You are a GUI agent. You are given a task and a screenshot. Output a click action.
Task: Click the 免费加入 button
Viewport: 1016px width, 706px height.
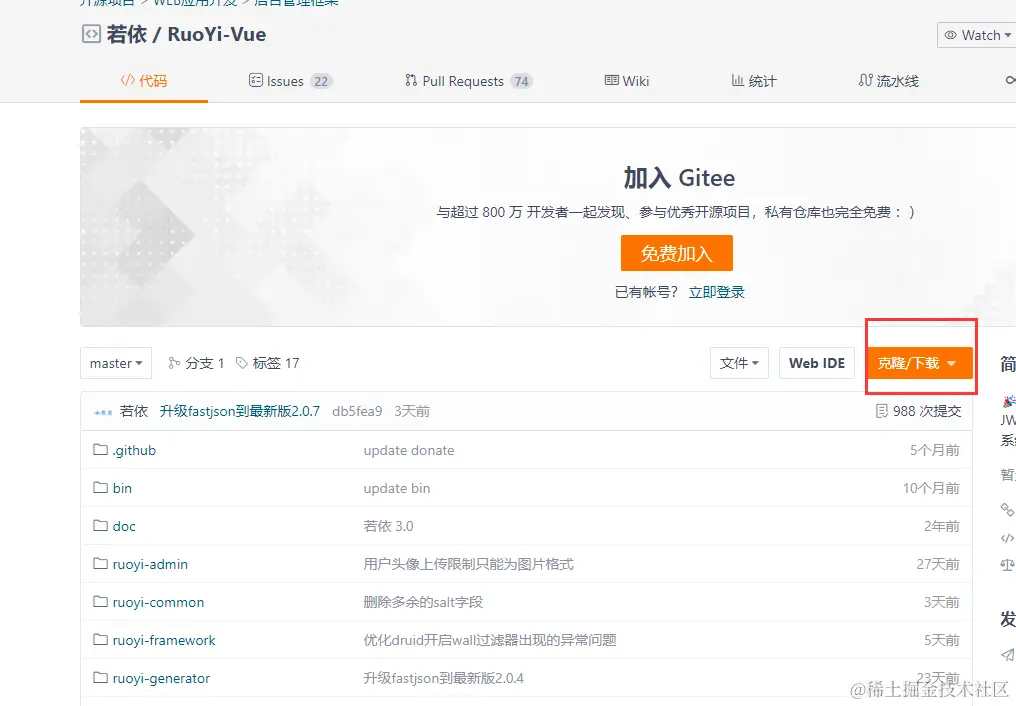tap(676, 253)
